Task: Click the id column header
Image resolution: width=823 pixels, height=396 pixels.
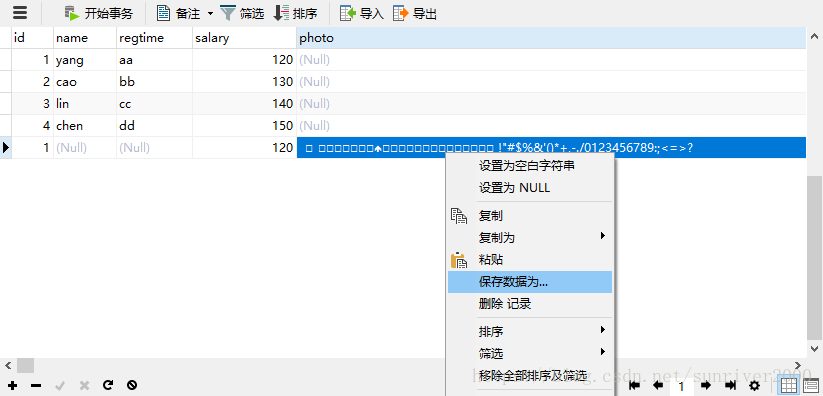Action: (33, 38)
